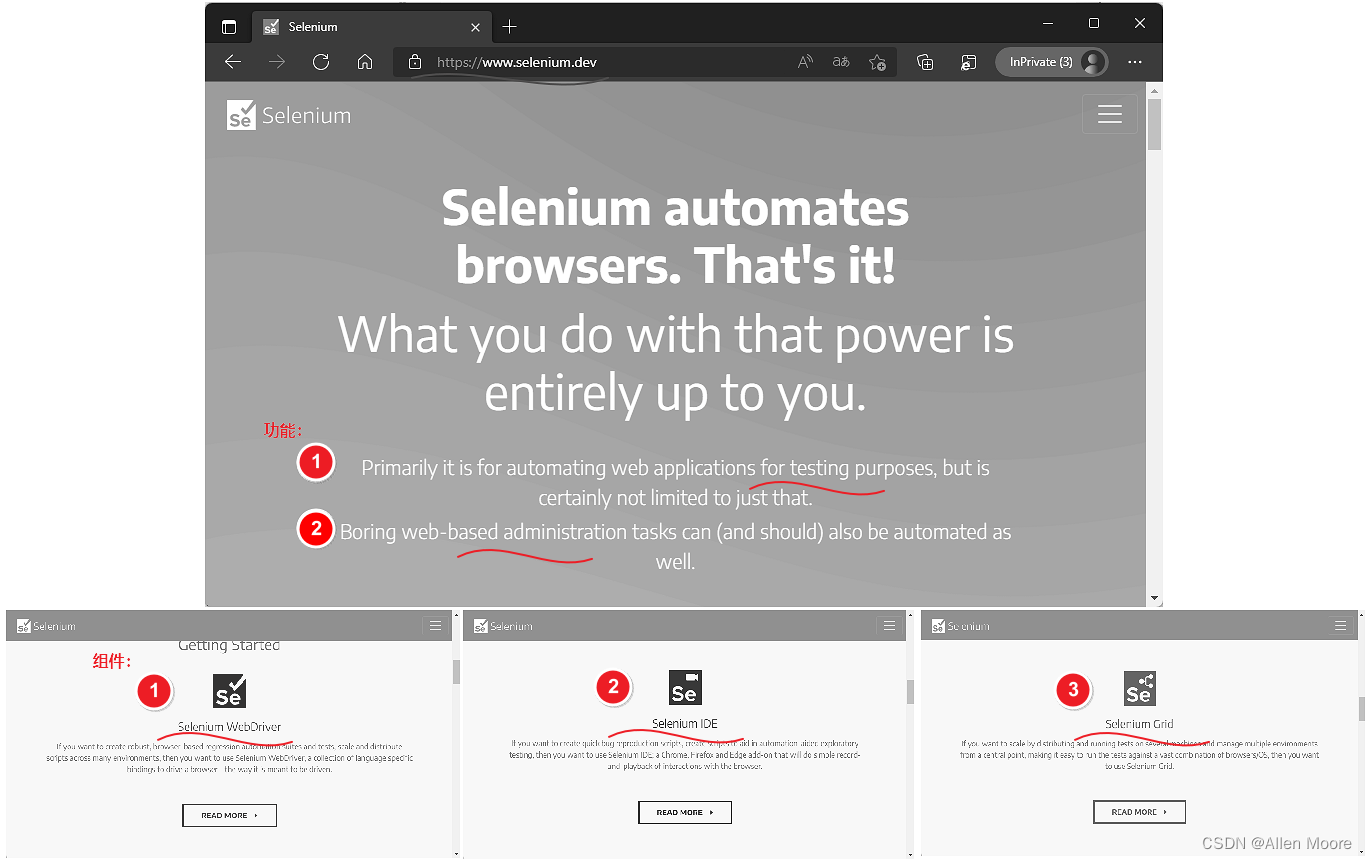1367x859 pixels.
Task: Go back to previous page
Action: pos(233,62)
